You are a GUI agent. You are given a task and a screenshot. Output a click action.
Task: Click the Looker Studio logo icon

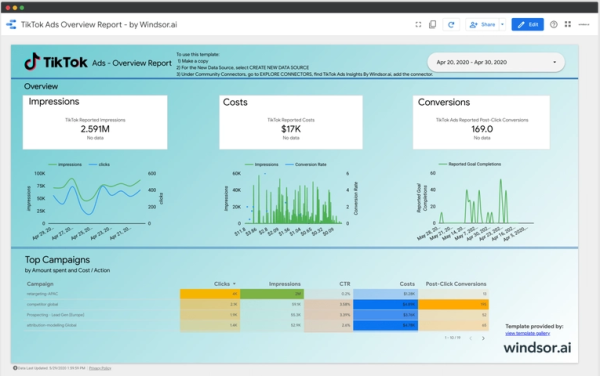tap(11, 24)
